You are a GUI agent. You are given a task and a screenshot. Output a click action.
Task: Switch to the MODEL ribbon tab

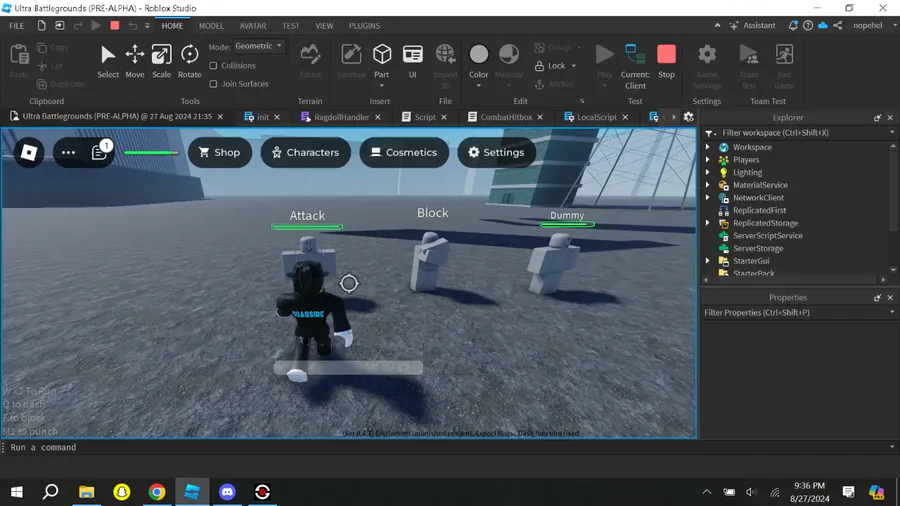(211, 26)
